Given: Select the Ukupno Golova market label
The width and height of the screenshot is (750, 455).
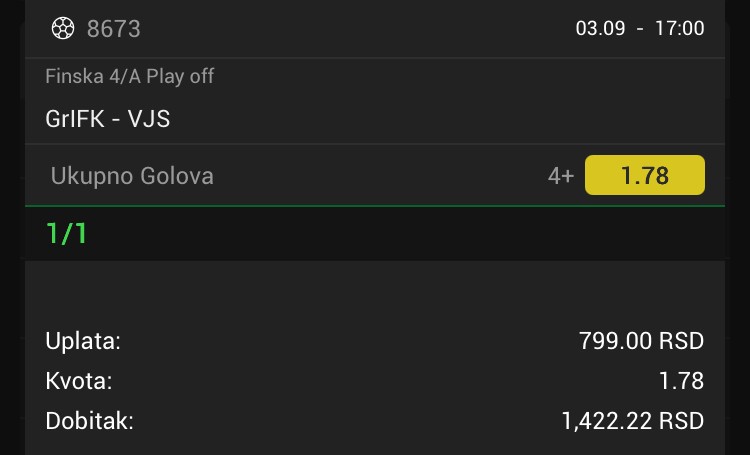Looking at the screenshot, I should [132, 176].
